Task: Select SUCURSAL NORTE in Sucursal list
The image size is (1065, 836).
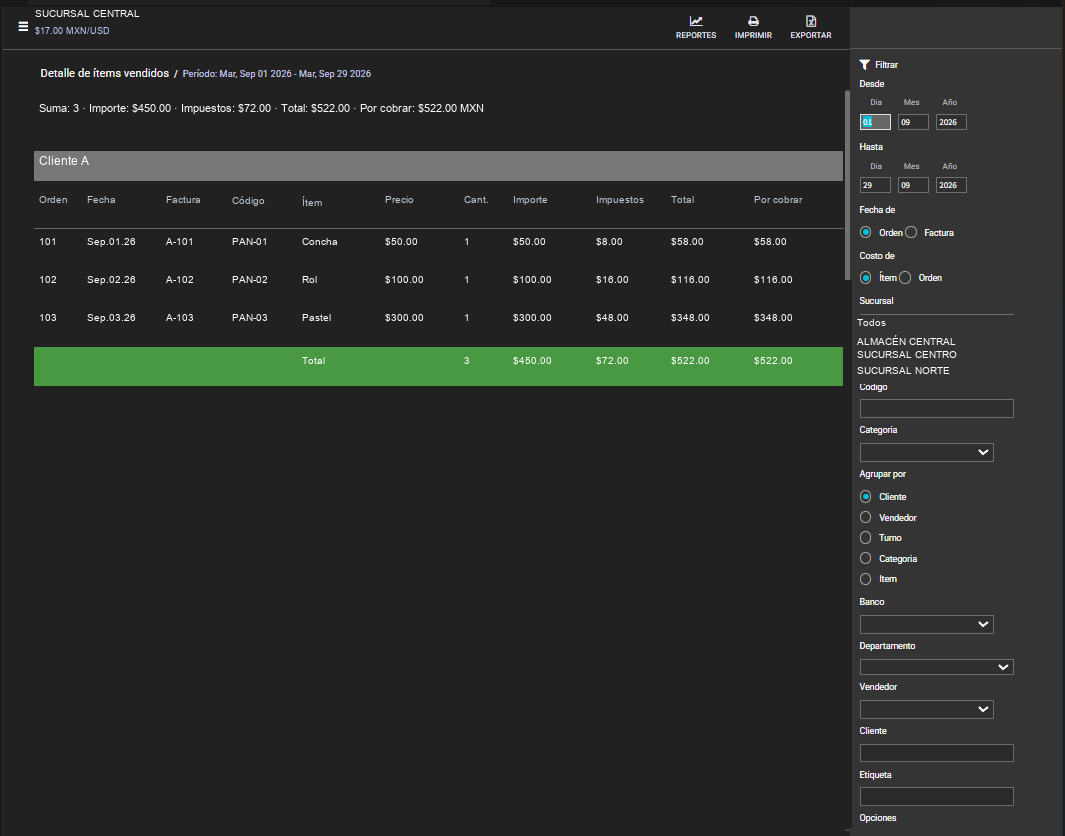Action: pyautogui.click(x=903, y=371)
